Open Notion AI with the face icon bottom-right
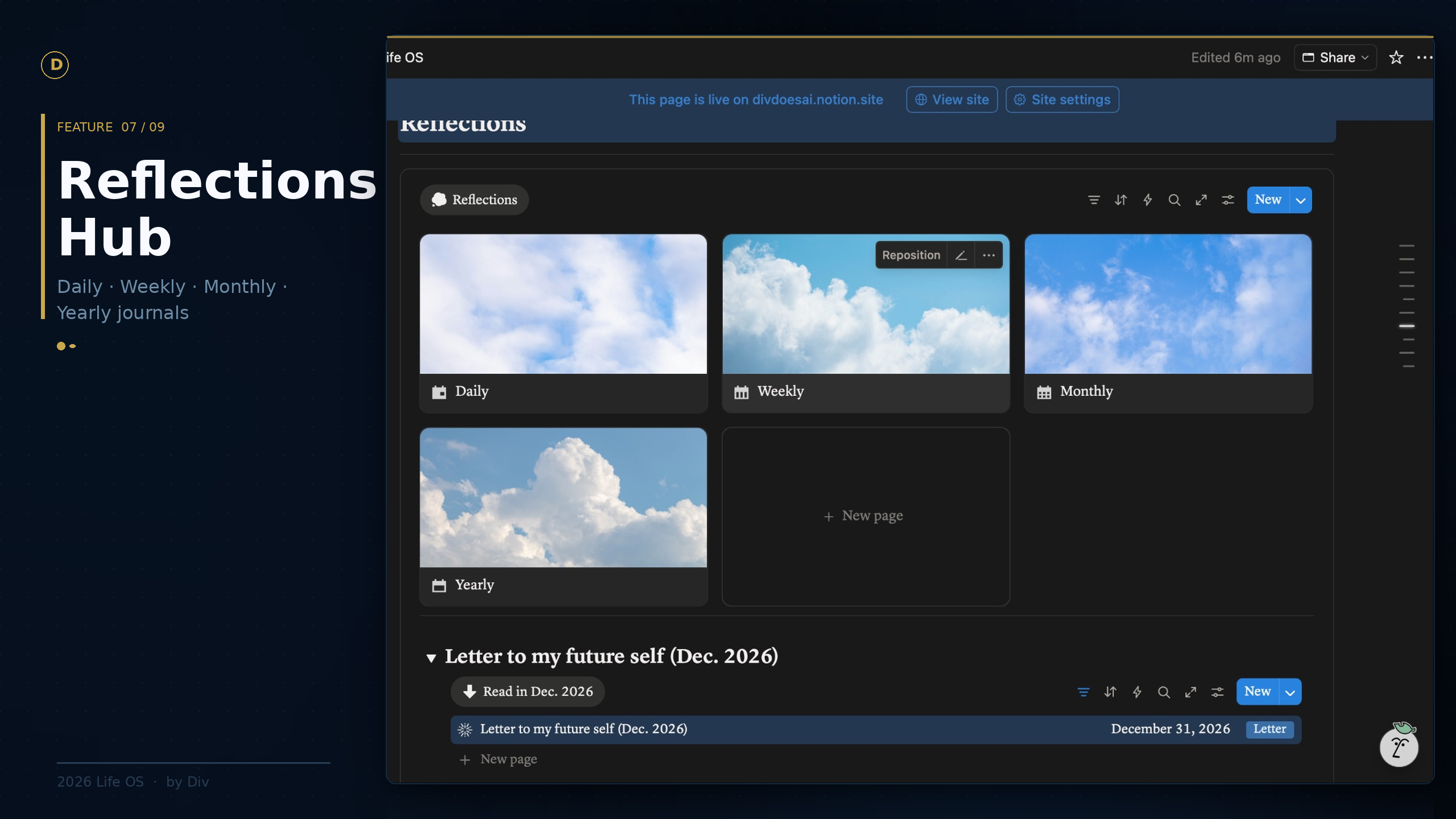This screenshot has height=819, width=1456. point(1399,746)
